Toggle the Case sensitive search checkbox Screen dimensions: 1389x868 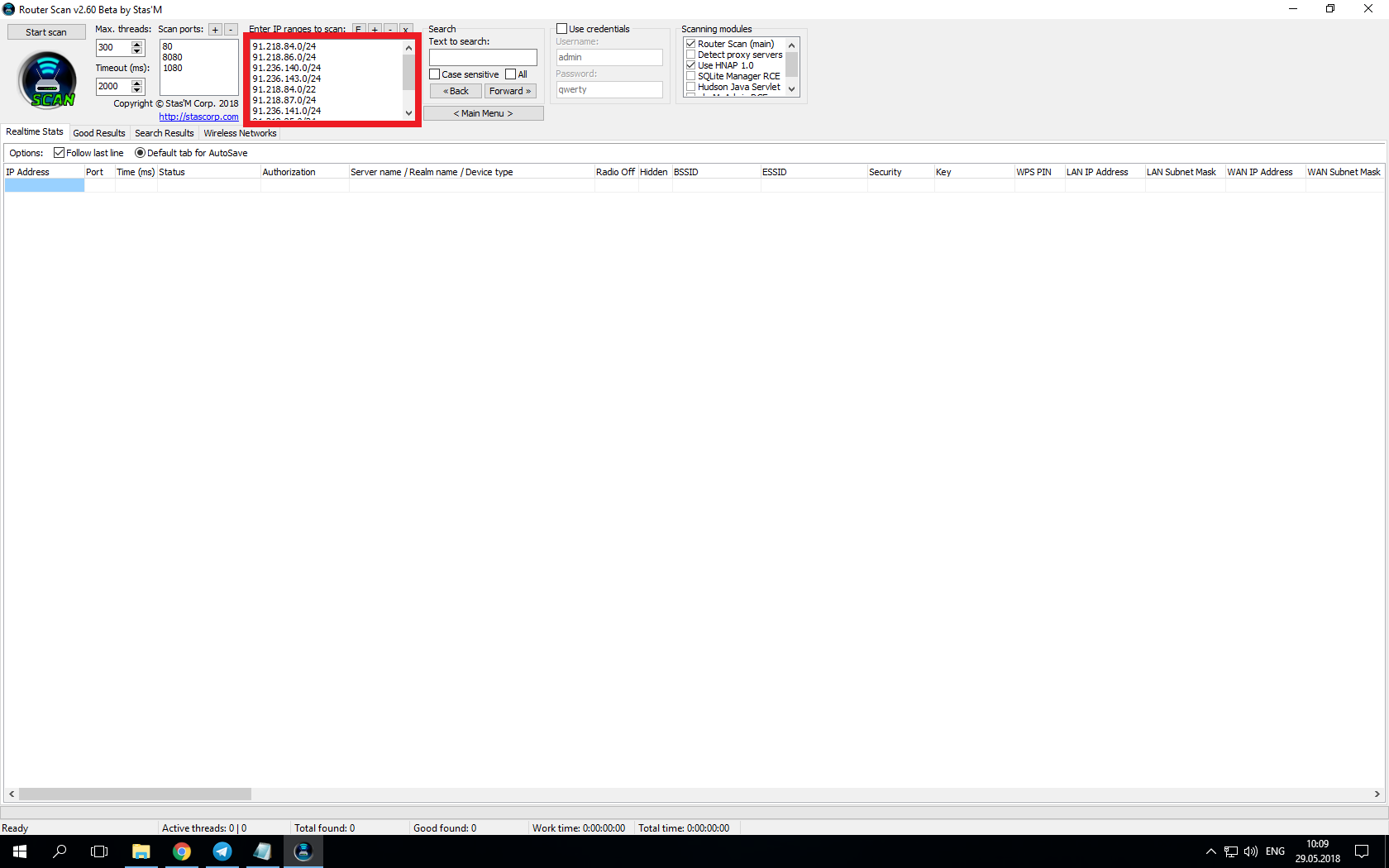click(x=435, y=74)
